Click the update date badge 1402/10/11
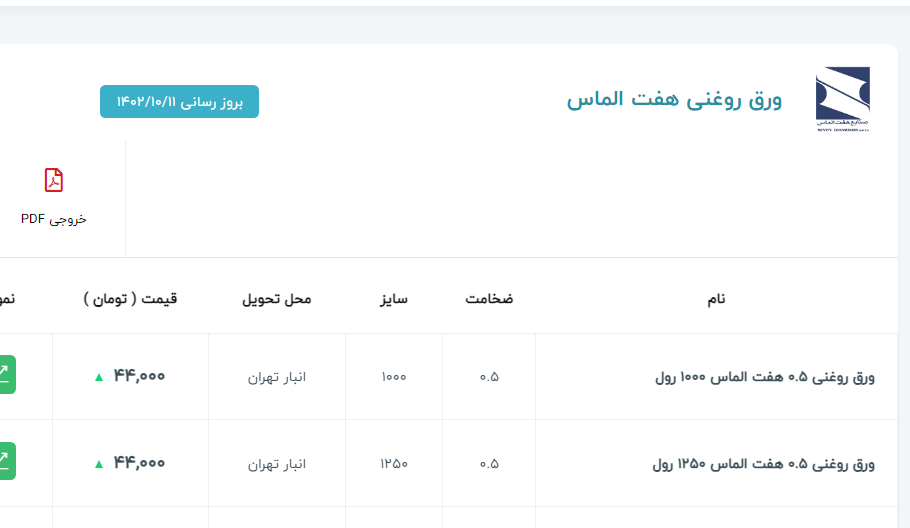The width and height of the screenshot is (910, 528). (x=179, y=102)
